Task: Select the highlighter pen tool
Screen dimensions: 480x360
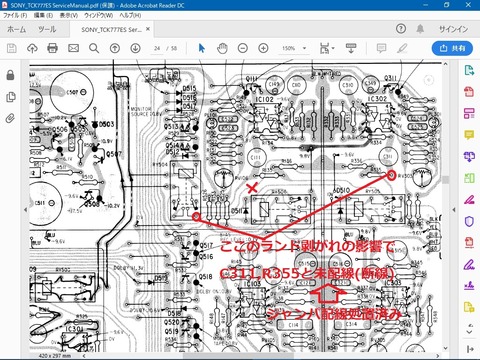Action: (402, 49)
